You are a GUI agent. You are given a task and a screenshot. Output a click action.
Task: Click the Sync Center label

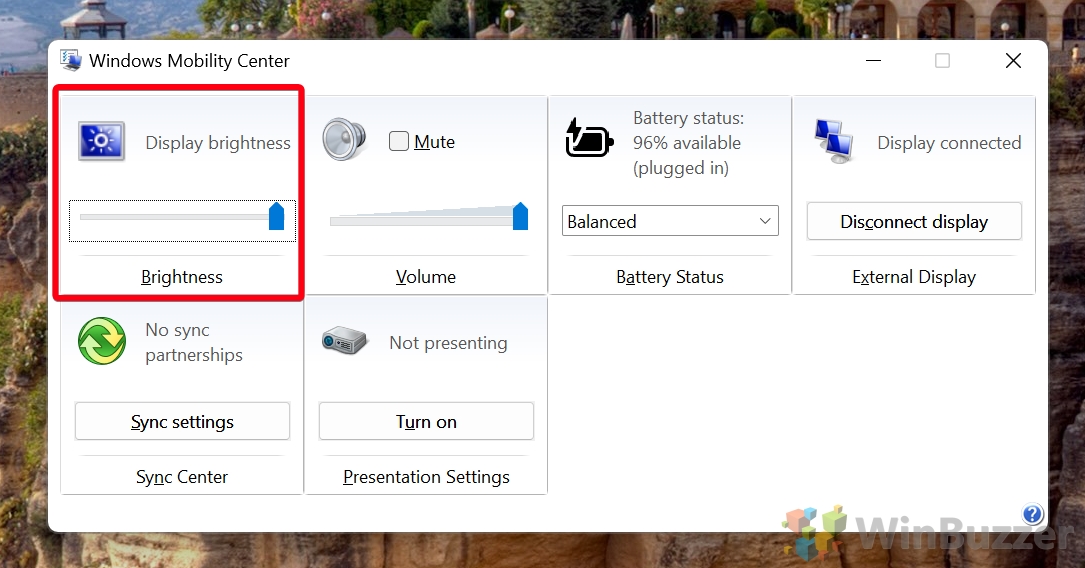pyautogui.click(x=182, y=477)
